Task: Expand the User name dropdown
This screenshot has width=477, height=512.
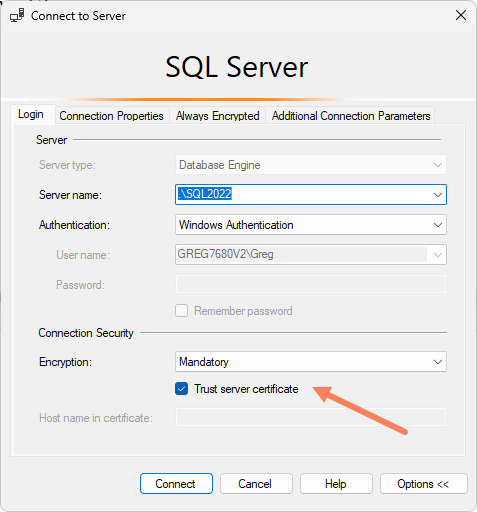Action: point(438,255)
